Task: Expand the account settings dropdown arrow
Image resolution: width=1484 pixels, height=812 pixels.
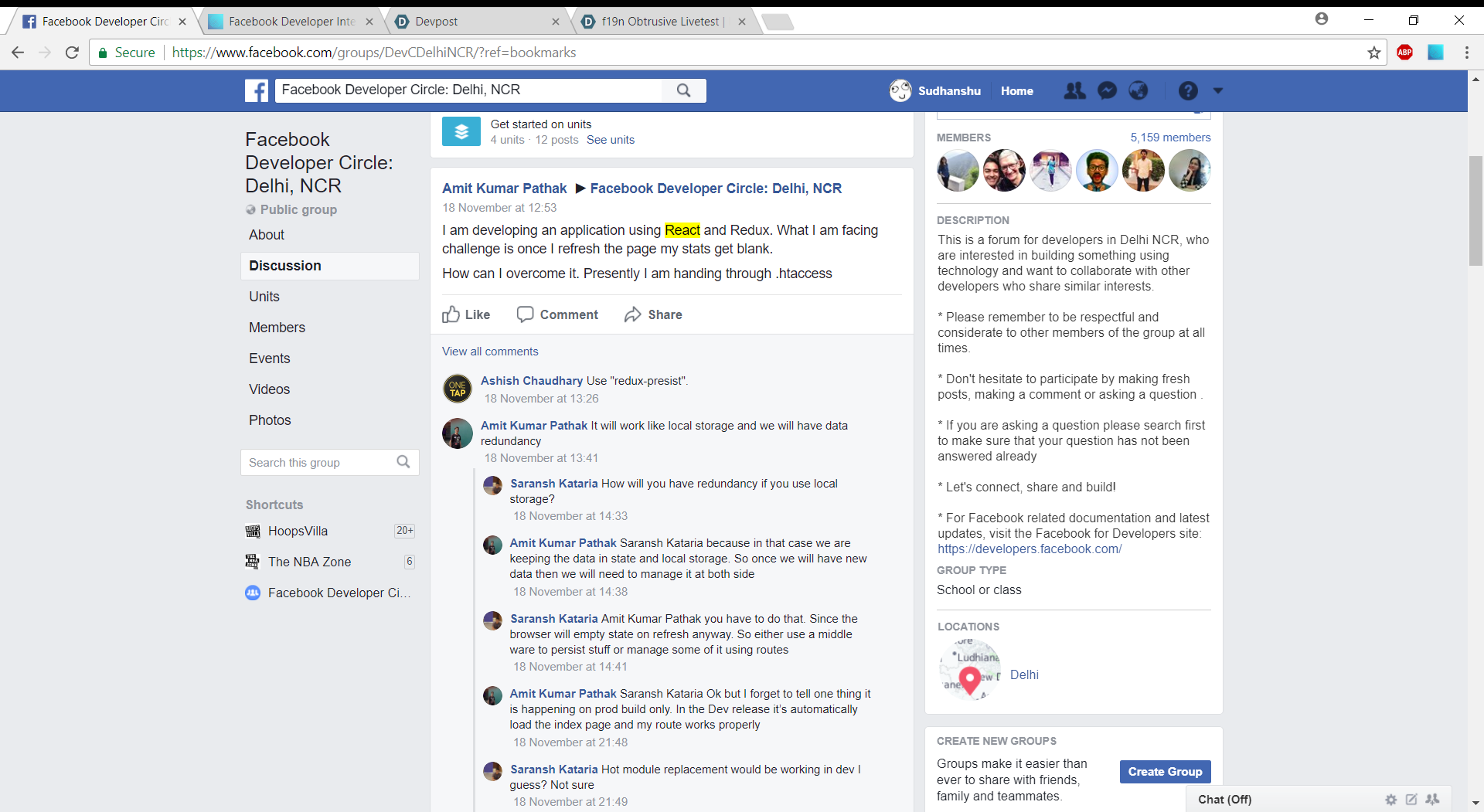Action: [1218, 90]
